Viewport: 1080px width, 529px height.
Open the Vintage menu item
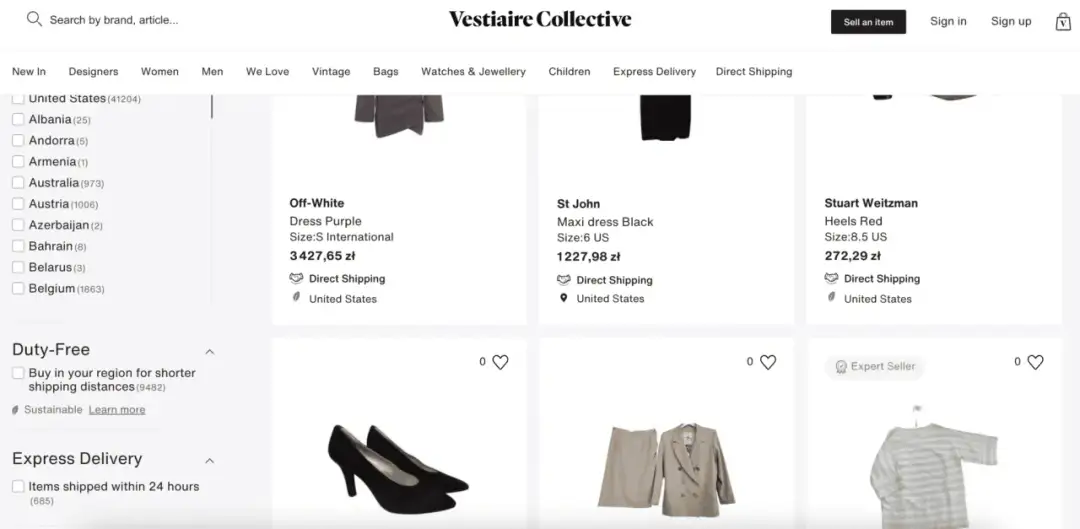click(x=331, y=72)
